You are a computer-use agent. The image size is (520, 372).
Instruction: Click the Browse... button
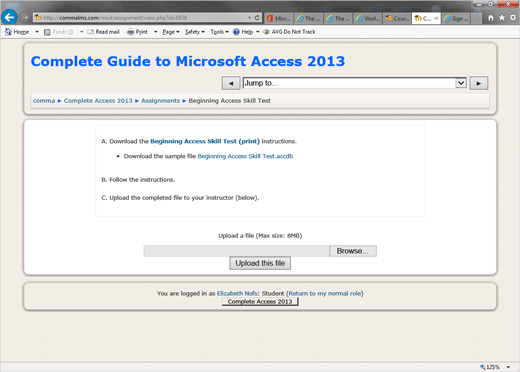pos(353,251)
